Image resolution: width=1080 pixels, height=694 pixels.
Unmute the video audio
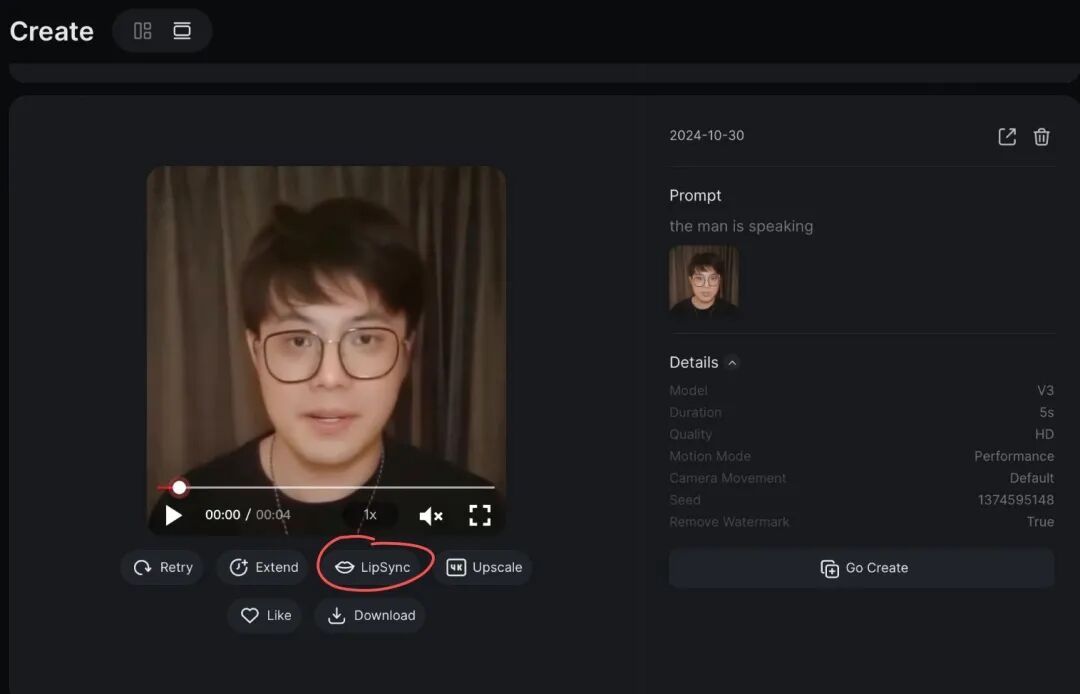coord(430,516)
